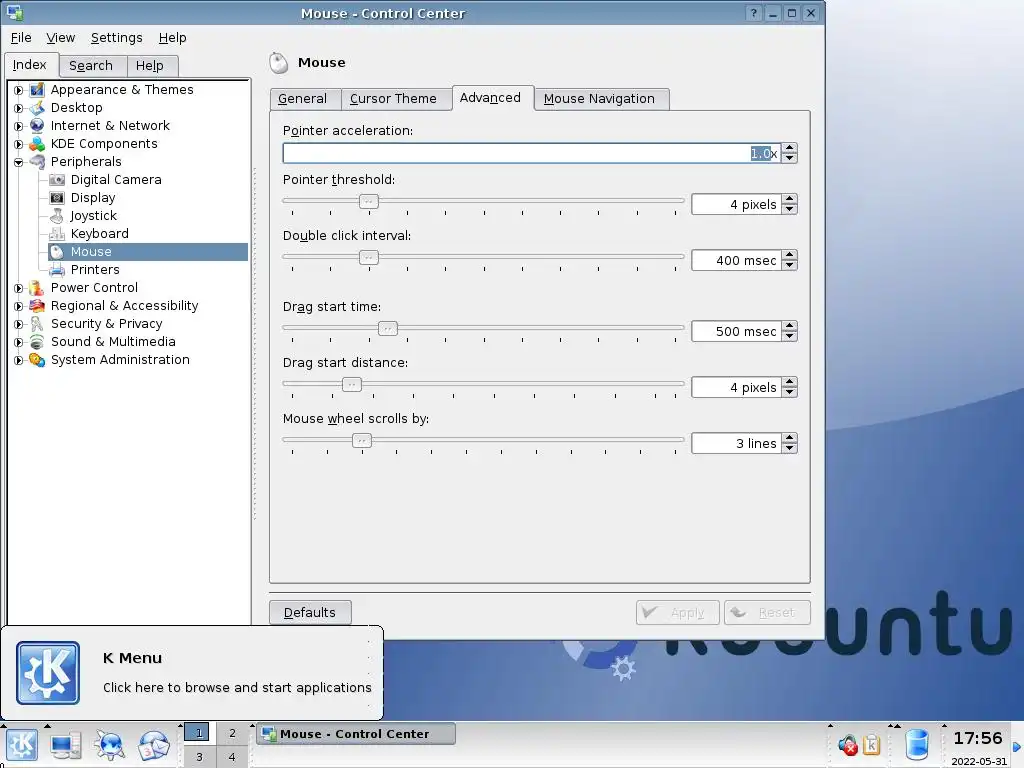This screenshot has width=1024, height=768.
Task: Click the Drag start time 500 msec field
Action: 736,331
